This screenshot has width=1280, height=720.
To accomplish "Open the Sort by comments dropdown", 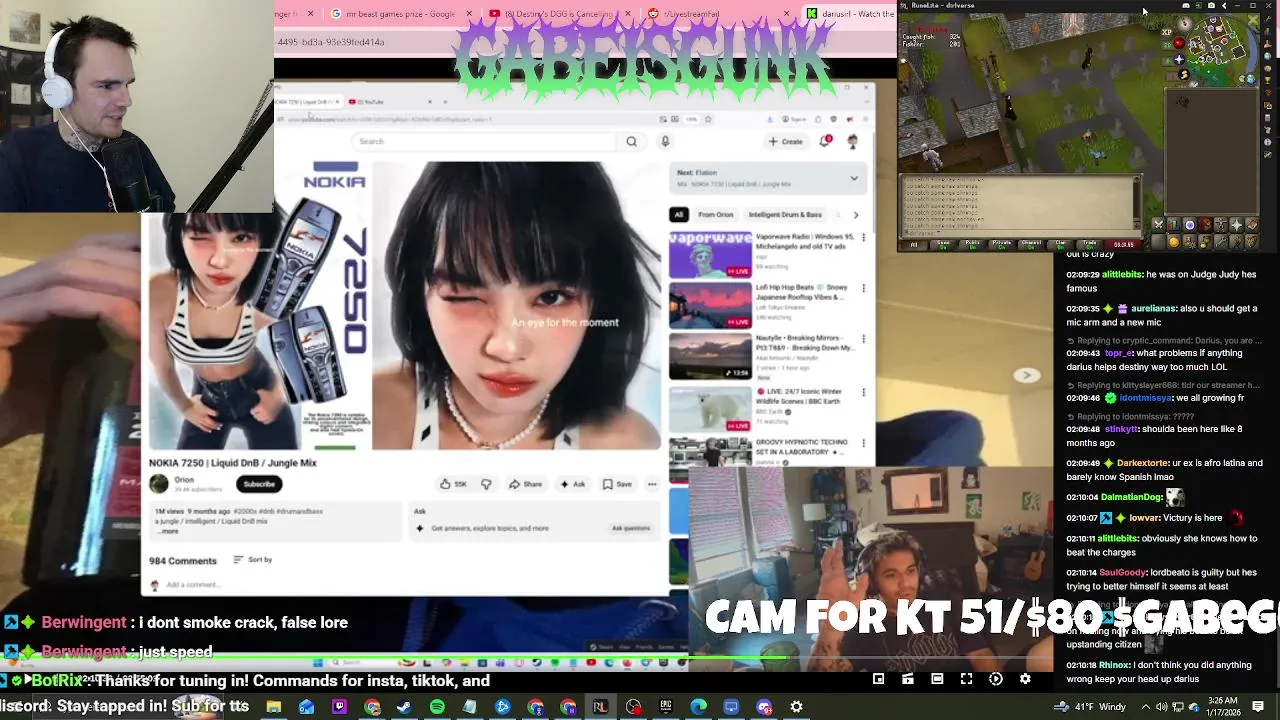I will tap(253, 560).
